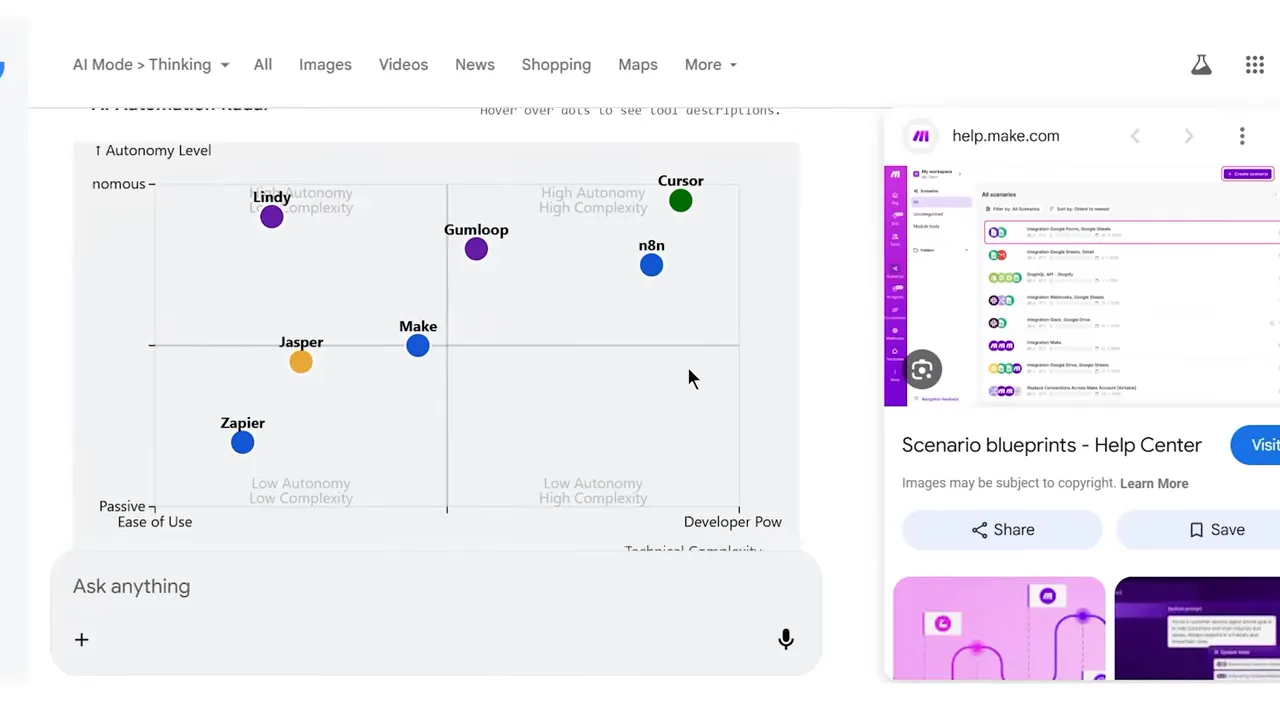
Task: Click the Make logo beside help.make.com
Action: coord(921,136)
